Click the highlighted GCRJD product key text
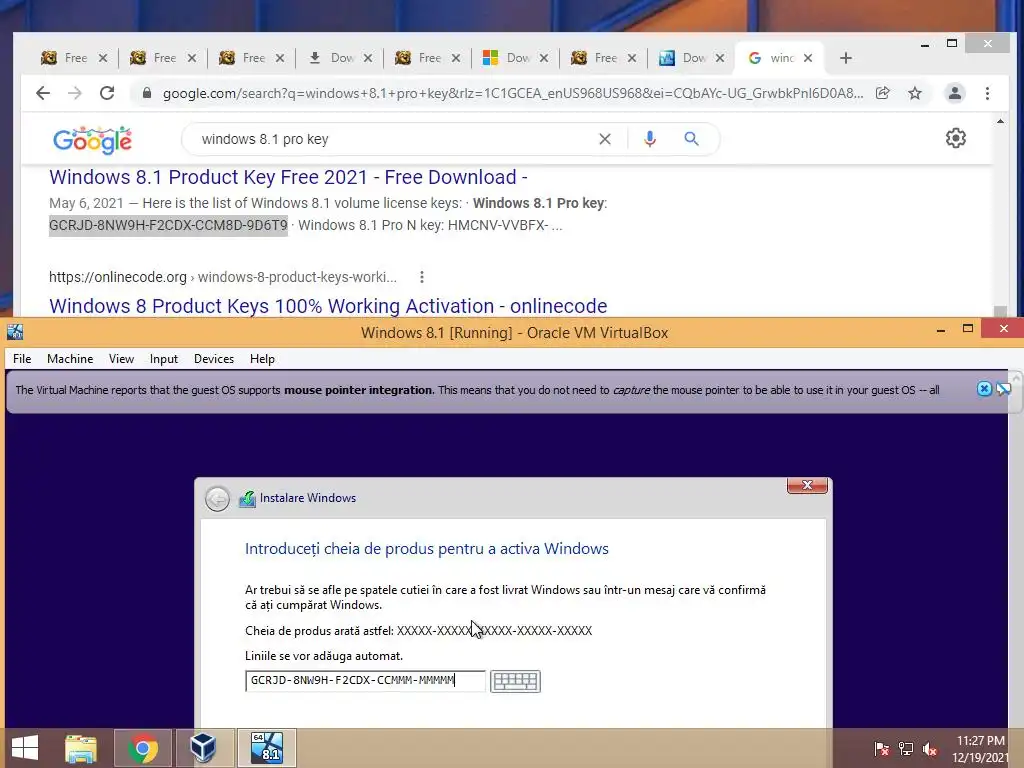Image resolution: width=1024 pixels, height=768 pixels. click(x=168, y=225)
